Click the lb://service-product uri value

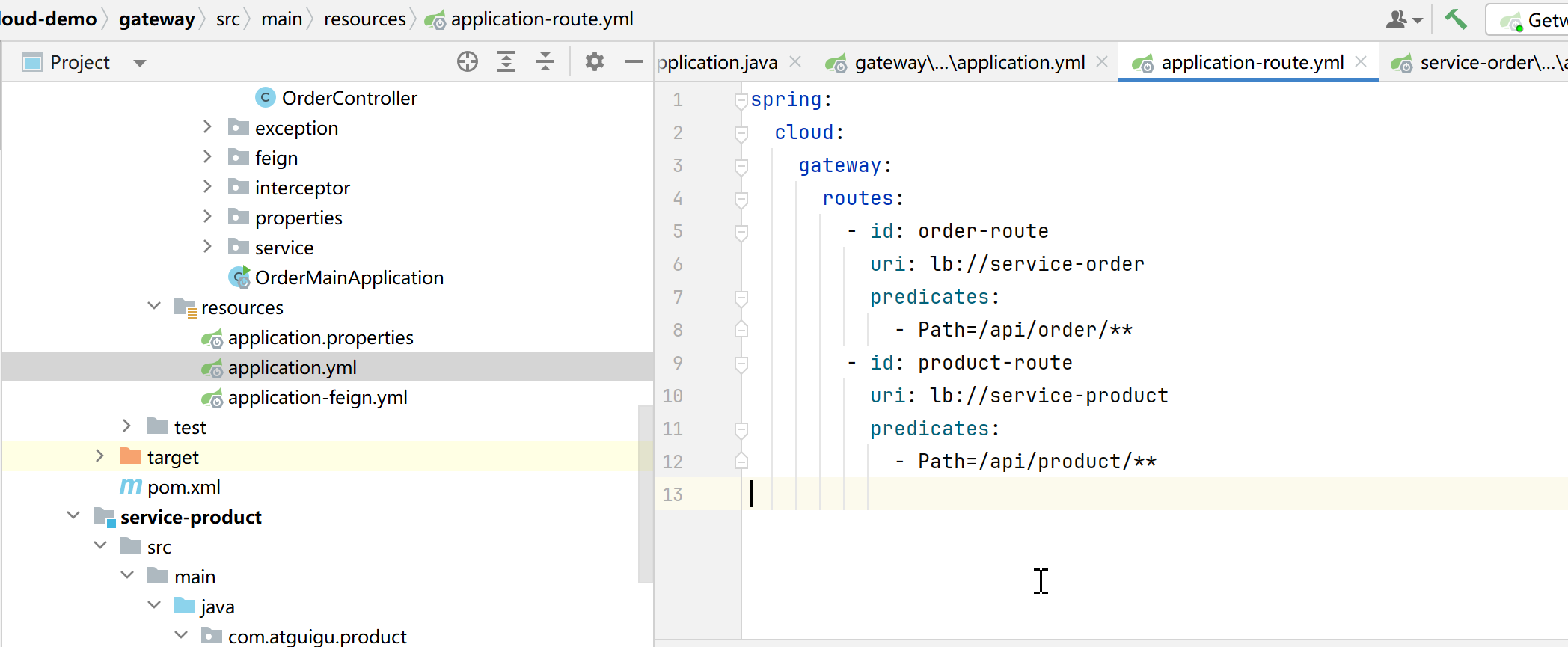(x=1049, y=396)
